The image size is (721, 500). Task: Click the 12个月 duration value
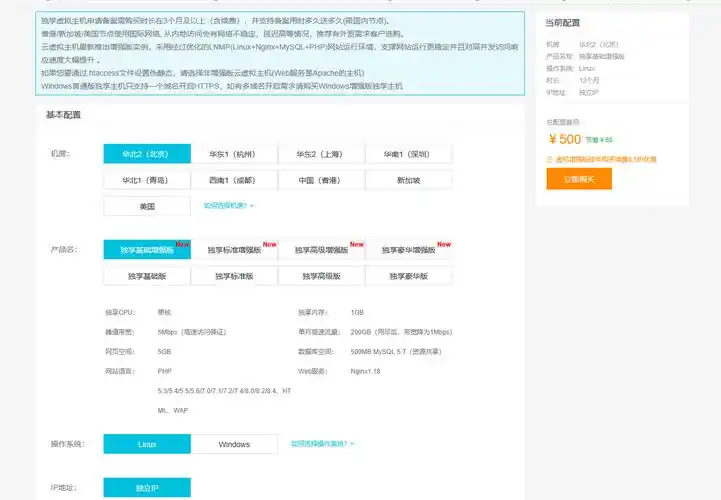pos(589,80)
